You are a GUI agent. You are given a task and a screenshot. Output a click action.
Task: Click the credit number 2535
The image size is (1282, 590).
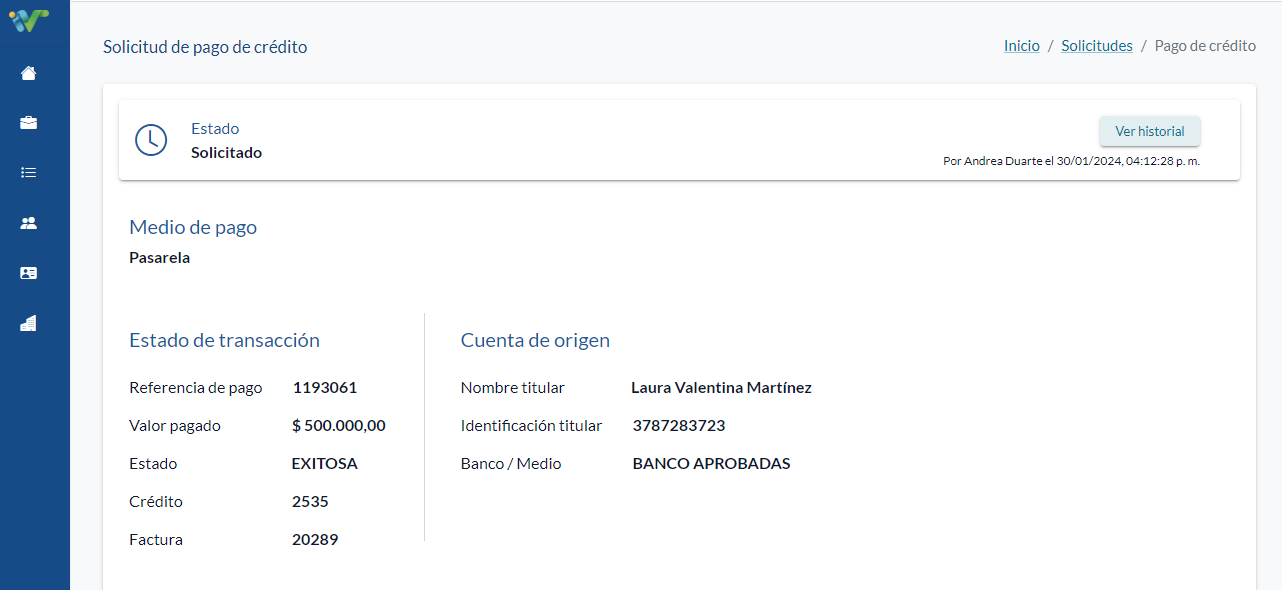coord(310,502)
